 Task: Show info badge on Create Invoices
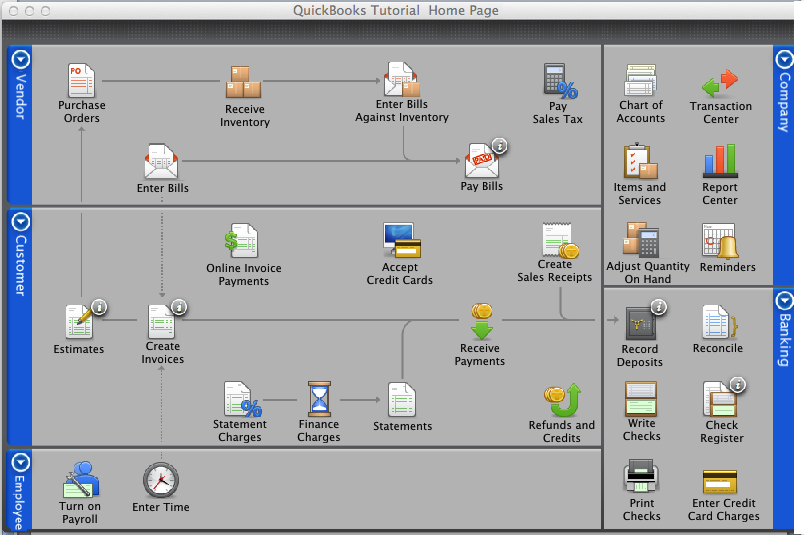pos(179,307)
